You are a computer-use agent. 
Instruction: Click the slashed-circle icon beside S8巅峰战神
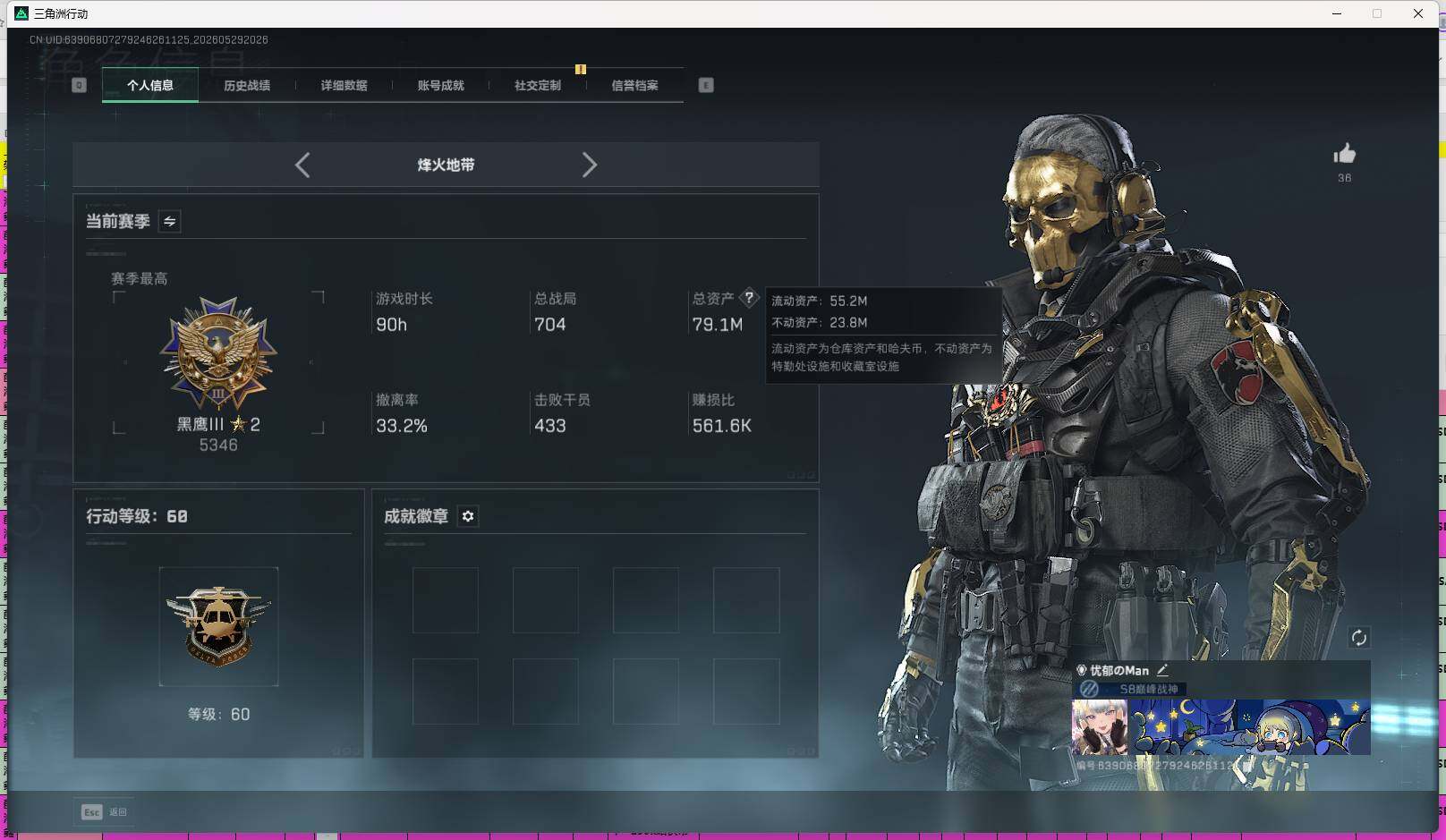point(1089,689)
